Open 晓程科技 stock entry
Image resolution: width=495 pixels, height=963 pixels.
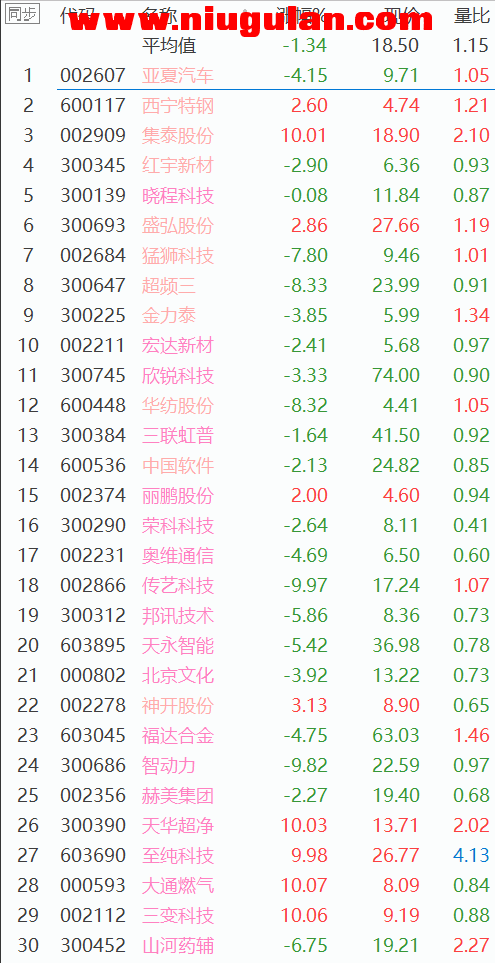[177, 195]
